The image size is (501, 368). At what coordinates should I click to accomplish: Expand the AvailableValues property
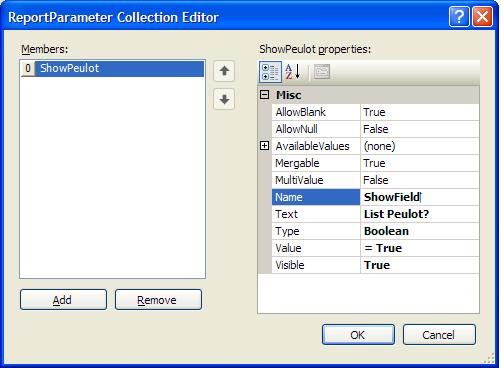point(264,146)
